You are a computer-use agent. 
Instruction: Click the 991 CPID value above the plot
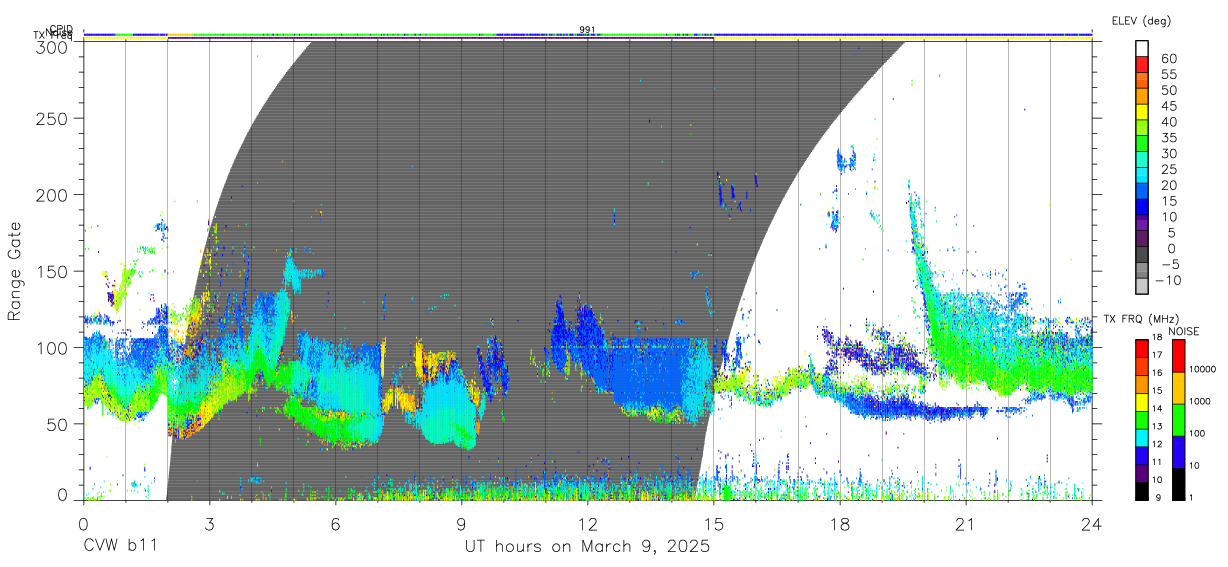[587, 29]
